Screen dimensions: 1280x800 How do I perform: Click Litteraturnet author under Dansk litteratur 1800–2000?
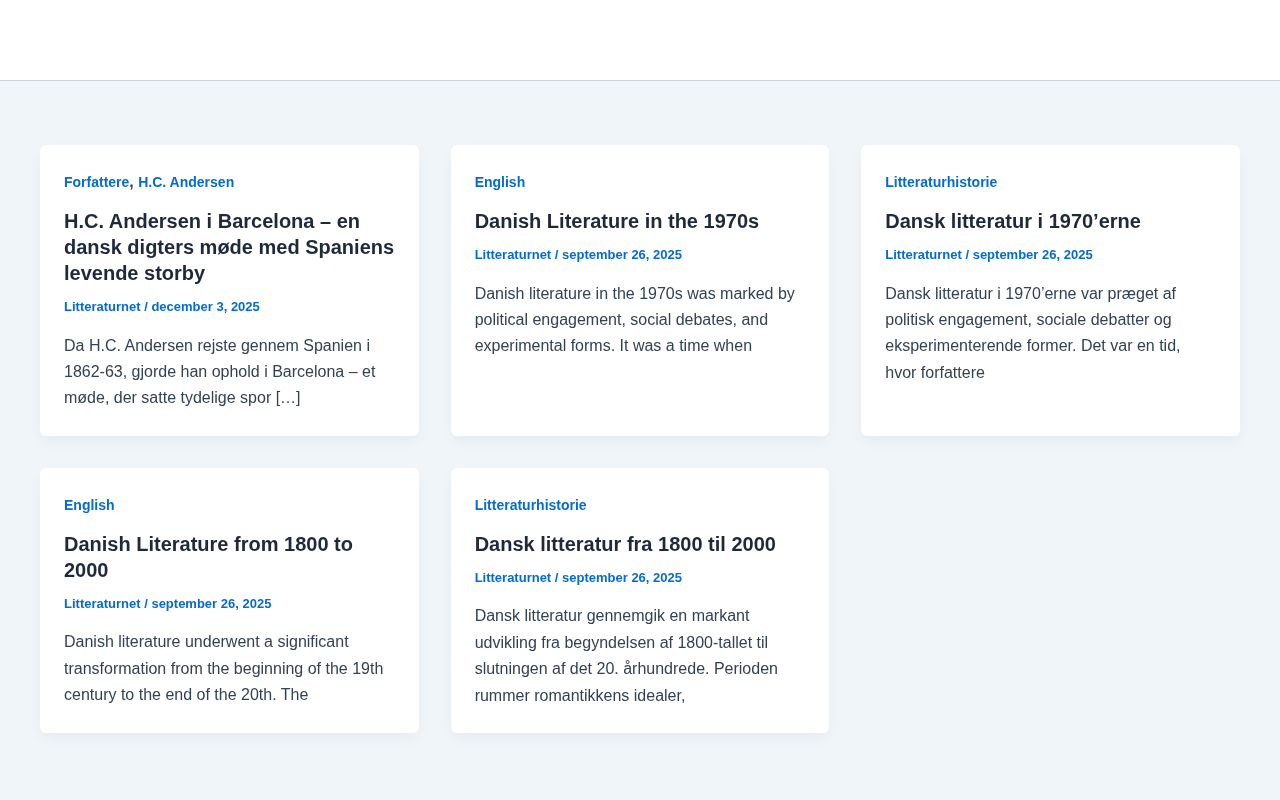(513, 578)
